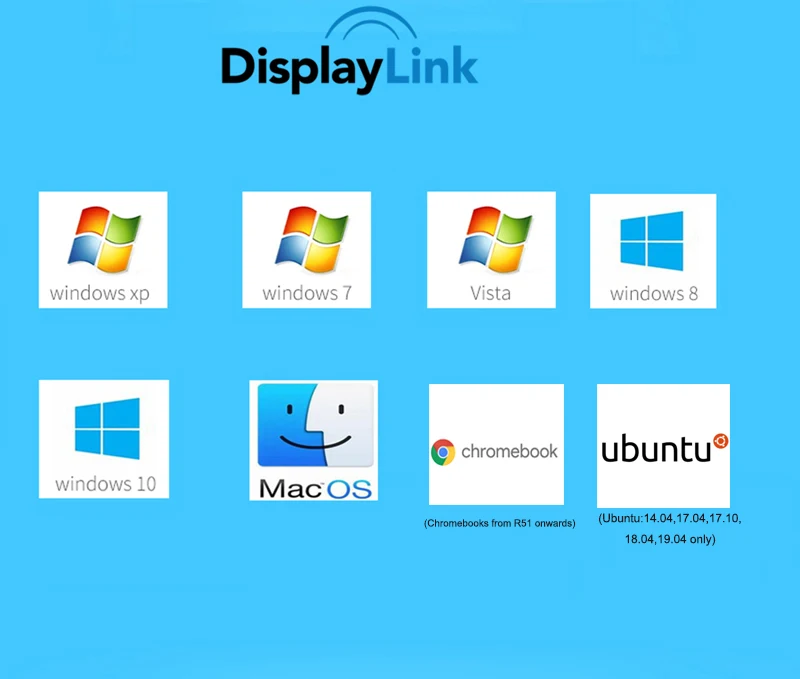
Task: Click the 'windows 10' label text
Action: tap(106, 484)
